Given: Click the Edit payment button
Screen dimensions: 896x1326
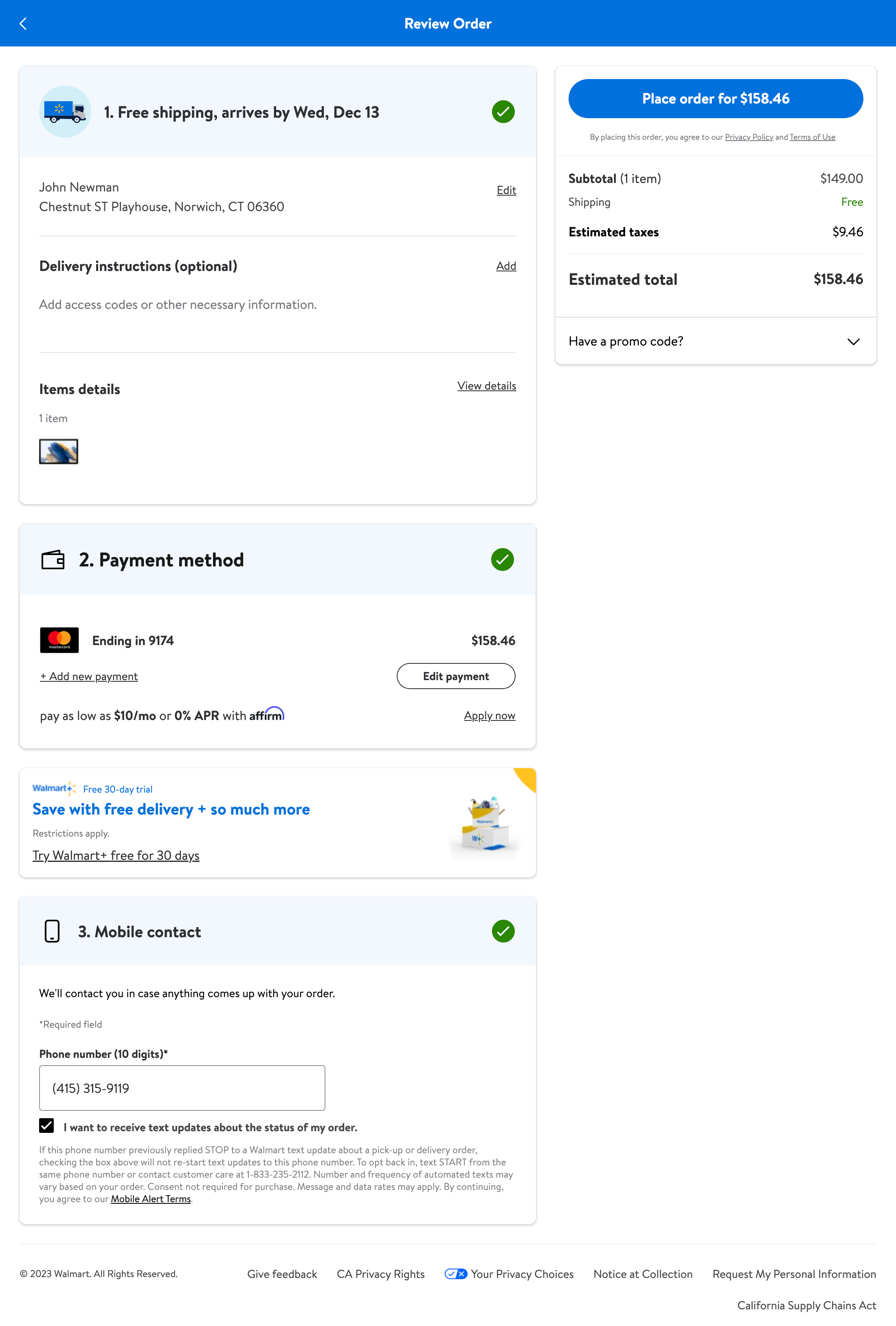Looking at the screenshot, I should coord(456,676).
